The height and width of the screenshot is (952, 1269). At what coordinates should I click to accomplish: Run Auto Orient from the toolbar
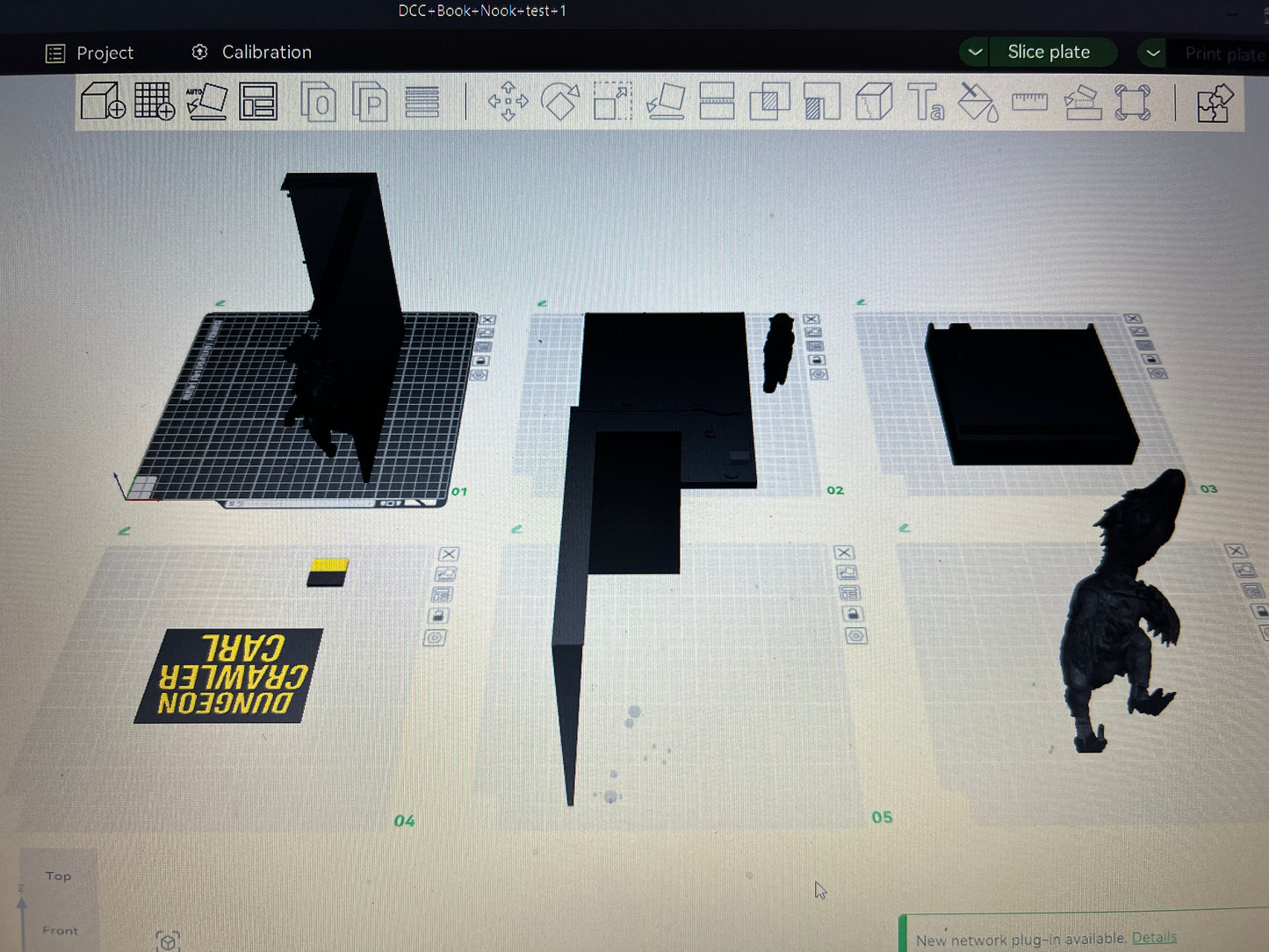point(206,102)
